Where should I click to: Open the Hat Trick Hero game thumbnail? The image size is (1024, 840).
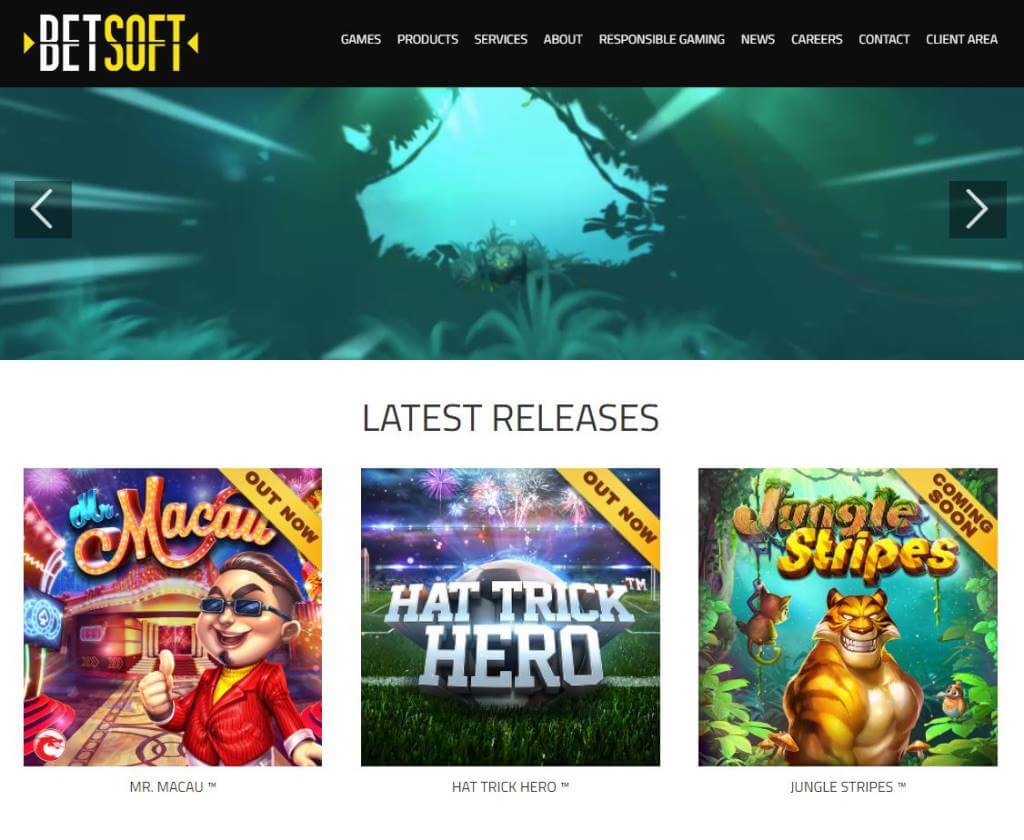coord(510,617)
